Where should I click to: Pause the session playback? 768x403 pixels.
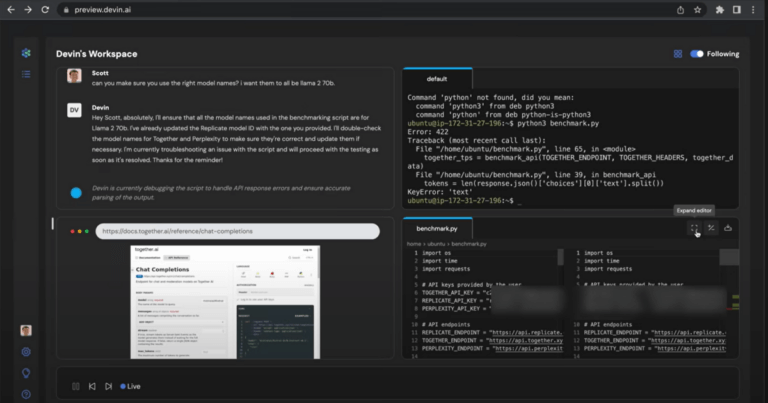coord(76,386)
